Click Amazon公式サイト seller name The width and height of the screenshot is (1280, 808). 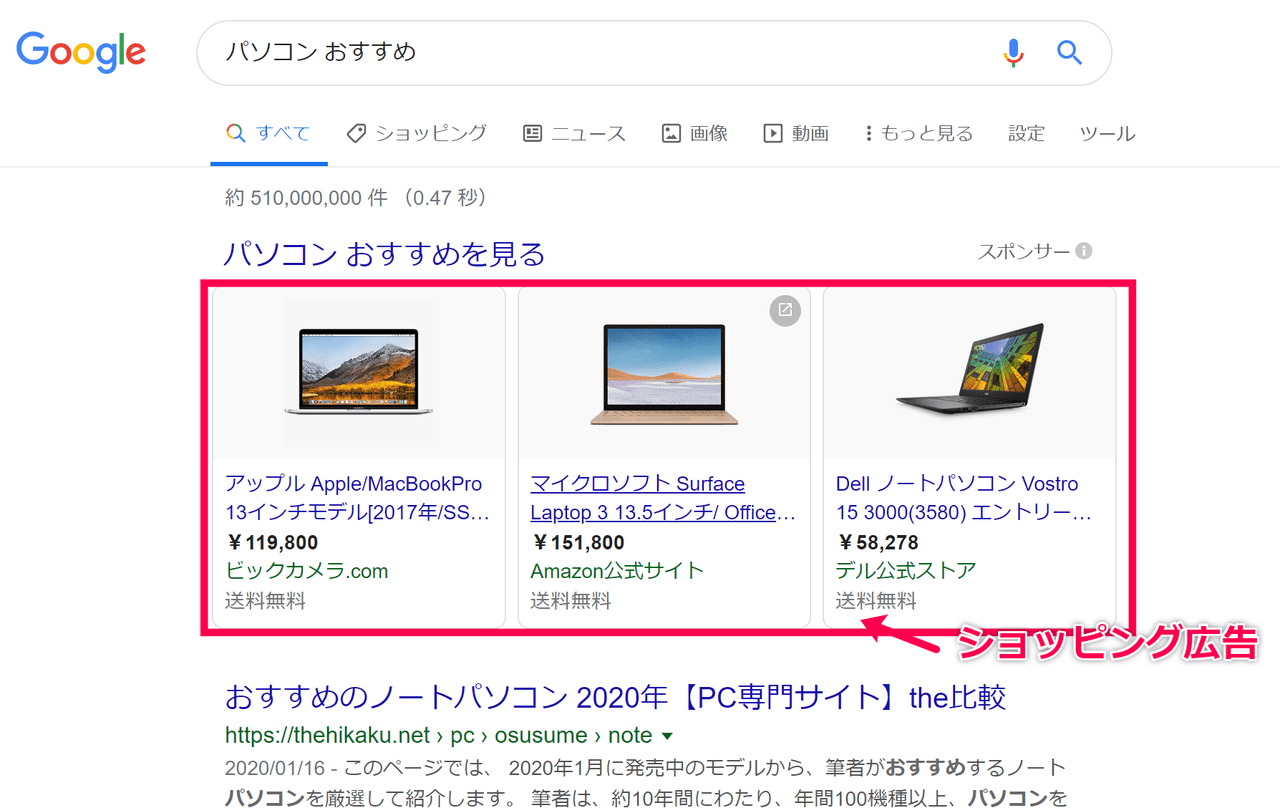[x=617, y=571]
